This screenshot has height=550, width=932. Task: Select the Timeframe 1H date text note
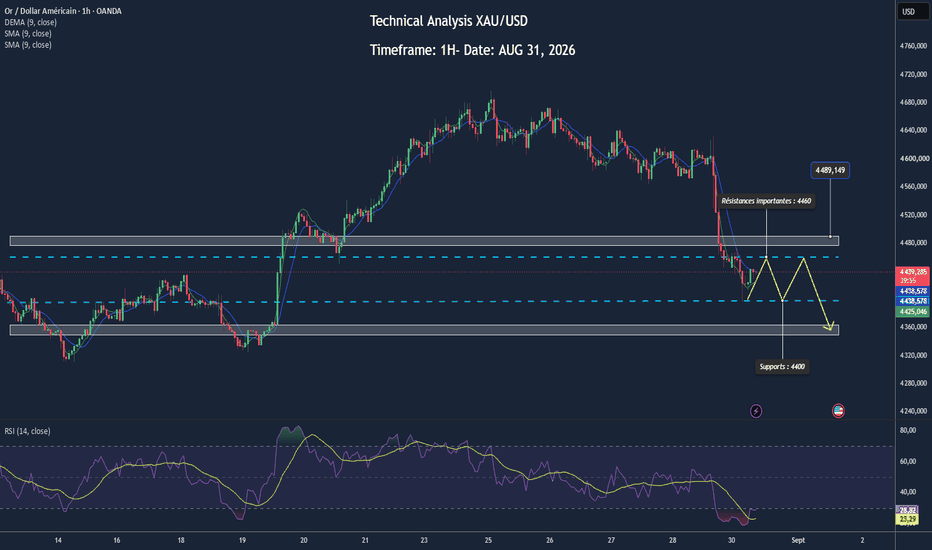click(x=473, y=51)
